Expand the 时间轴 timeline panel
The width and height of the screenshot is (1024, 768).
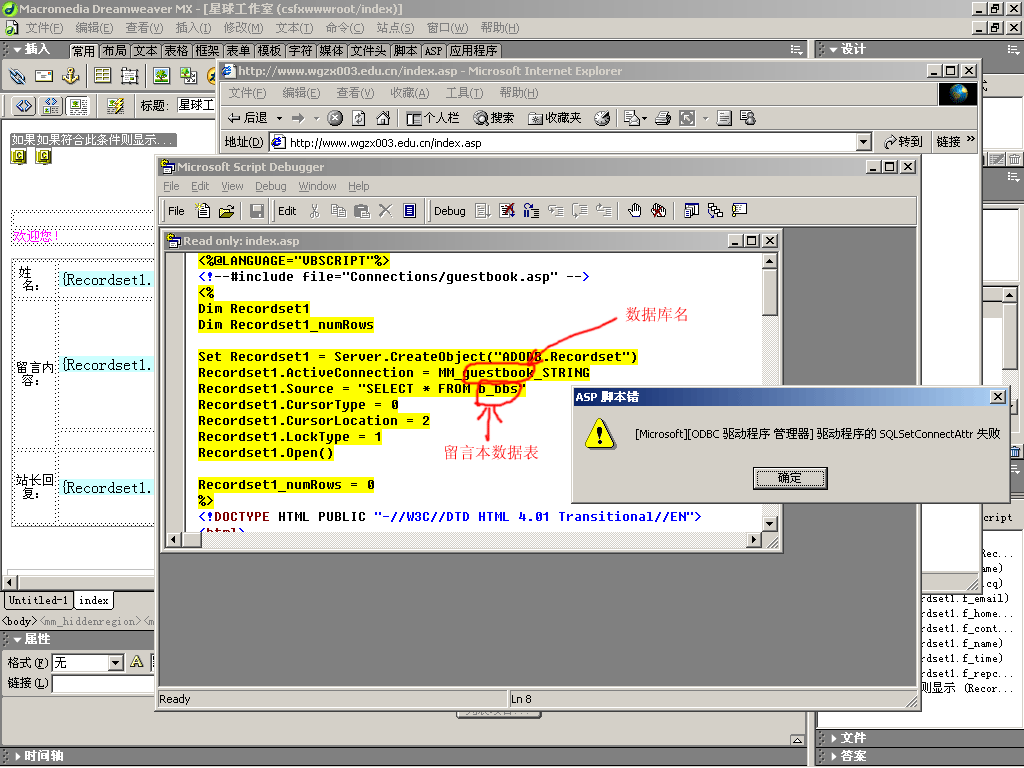tap(40, 756)
